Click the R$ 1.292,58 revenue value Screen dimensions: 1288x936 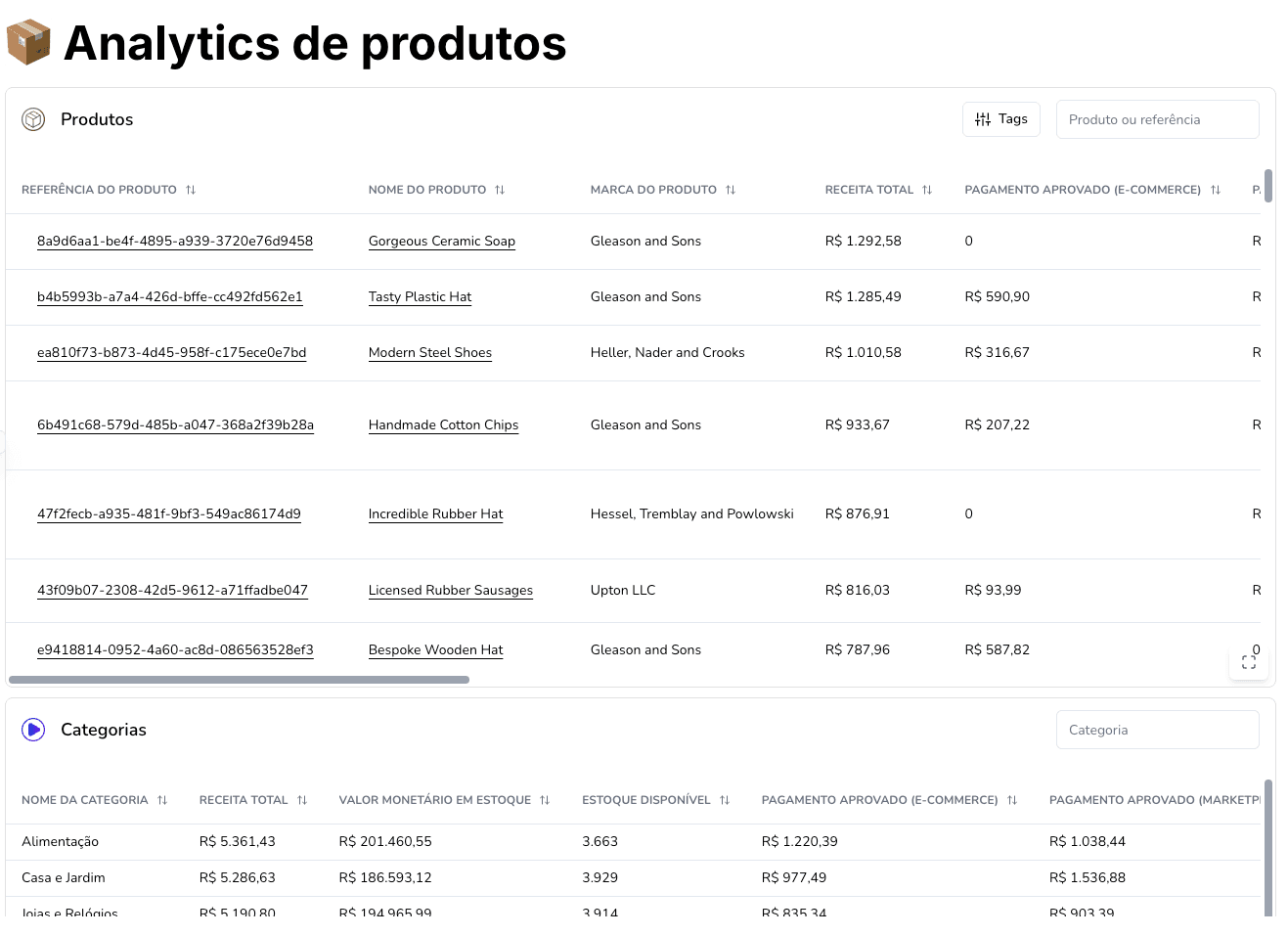[864, 242]
